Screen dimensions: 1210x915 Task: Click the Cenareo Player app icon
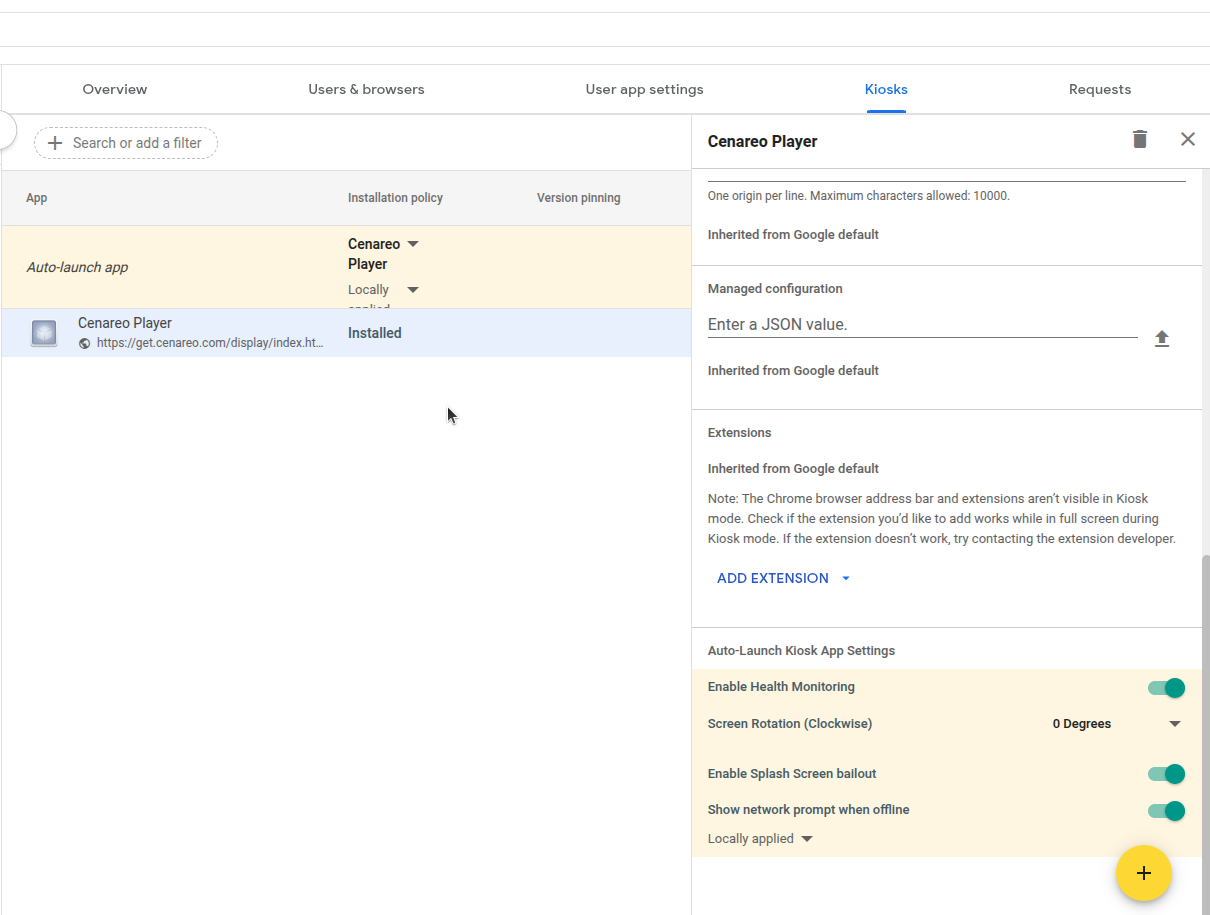(44, 333)
